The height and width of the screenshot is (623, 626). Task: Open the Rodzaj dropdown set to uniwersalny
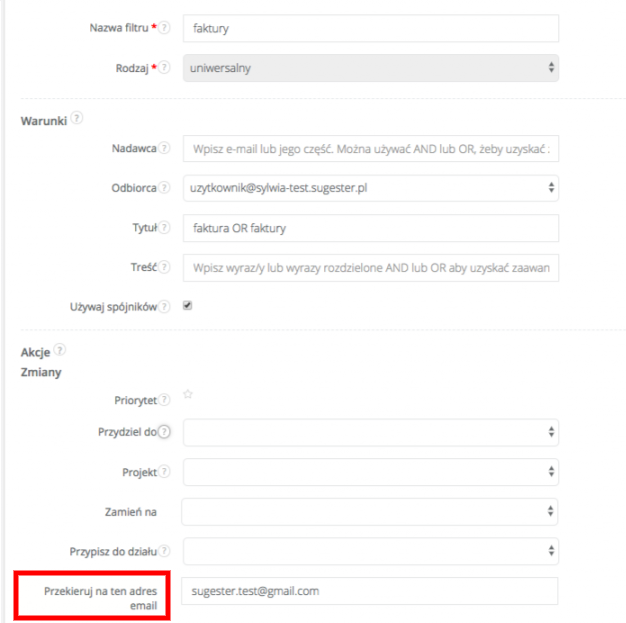pyautogui.click(x=370, y=68)
